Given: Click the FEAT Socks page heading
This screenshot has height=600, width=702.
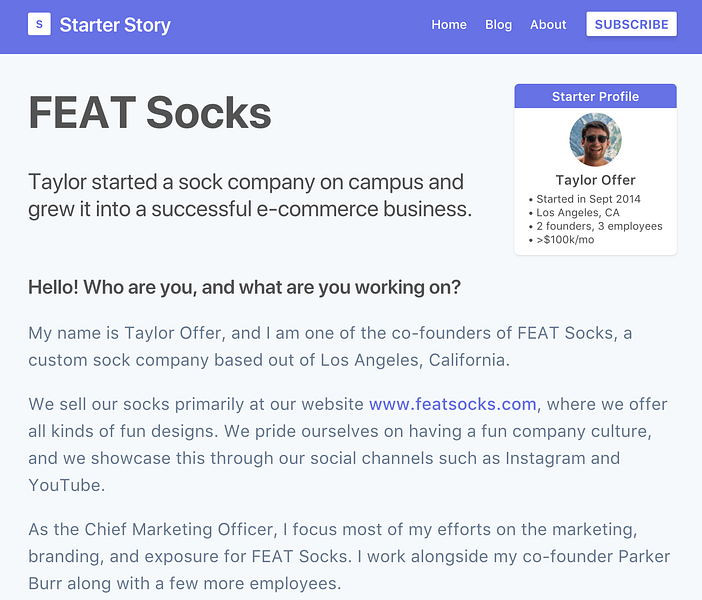Looking at the screenshot, I should point(150,113).
